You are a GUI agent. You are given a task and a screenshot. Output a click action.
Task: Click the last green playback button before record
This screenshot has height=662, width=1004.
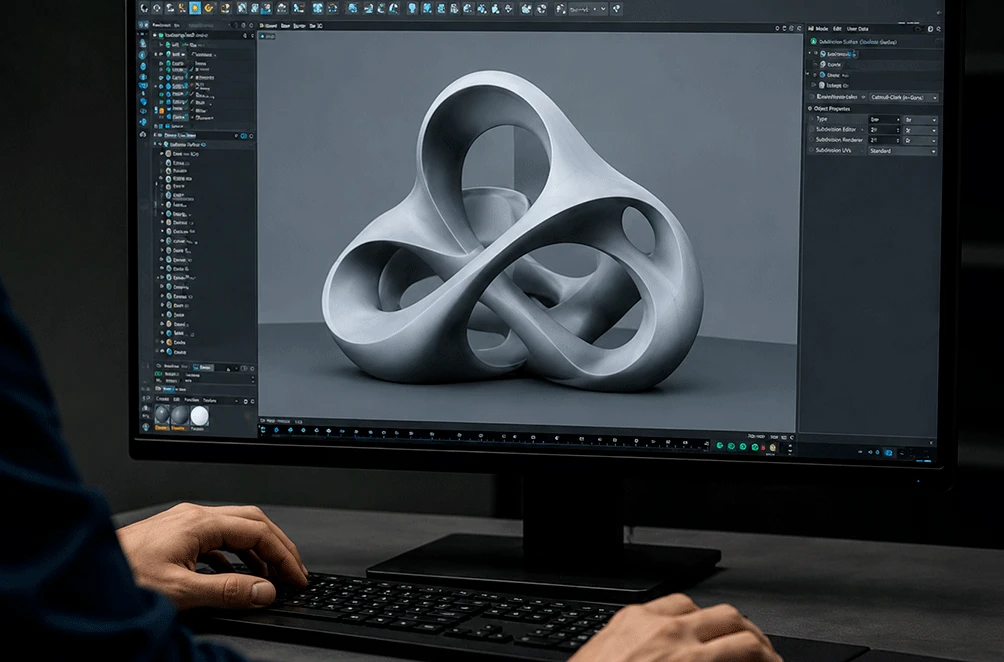(755, 447)
